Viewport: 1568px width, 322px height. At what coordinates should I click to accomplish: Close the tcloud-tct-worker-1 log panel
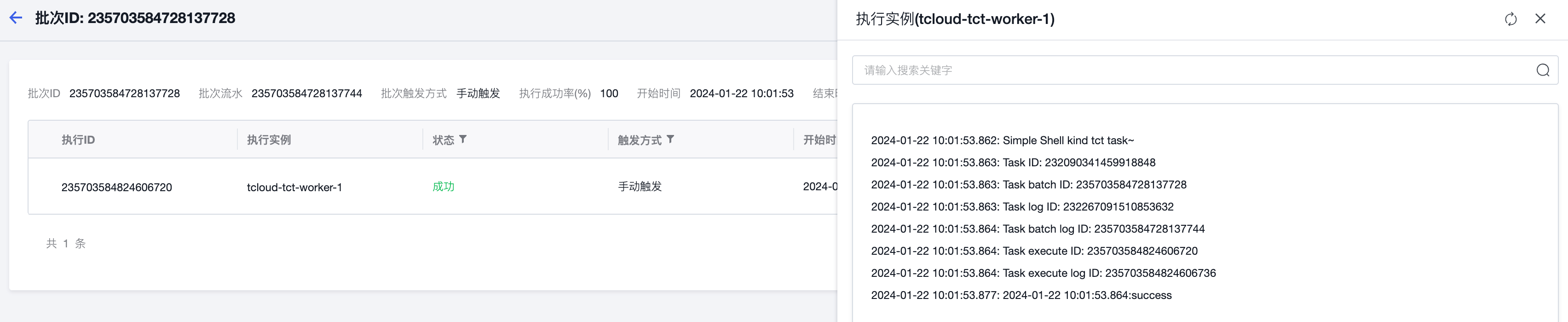[1540, 19]
